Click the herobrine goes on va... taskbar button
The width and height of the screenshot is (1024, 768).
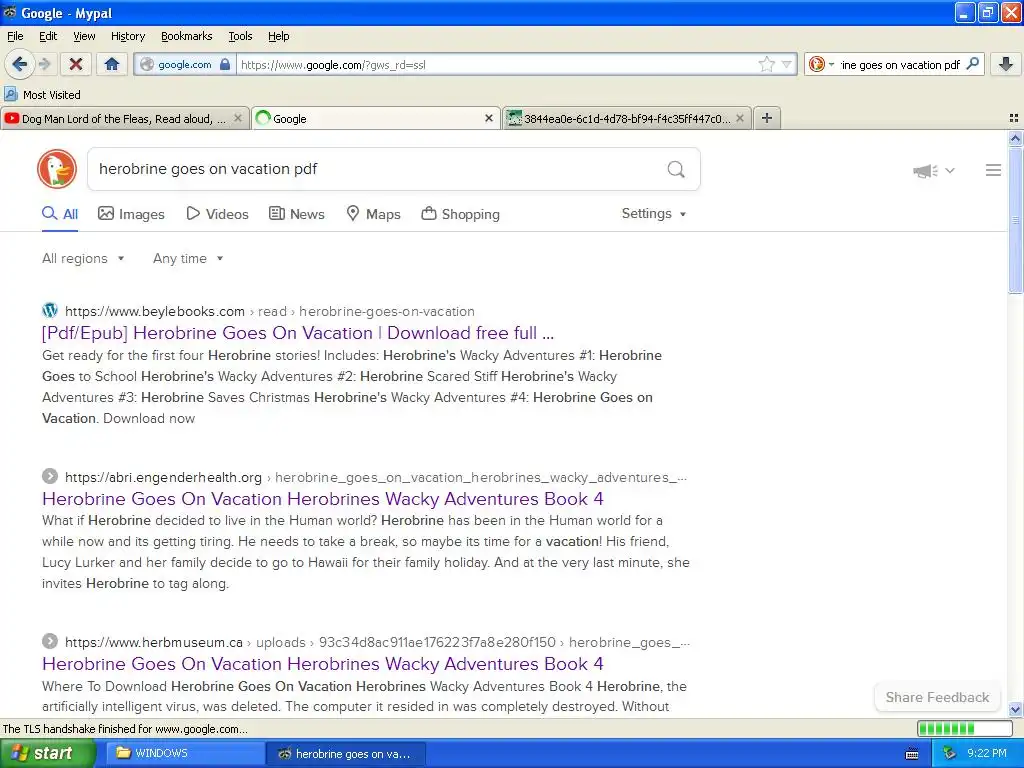pos(346,753)
